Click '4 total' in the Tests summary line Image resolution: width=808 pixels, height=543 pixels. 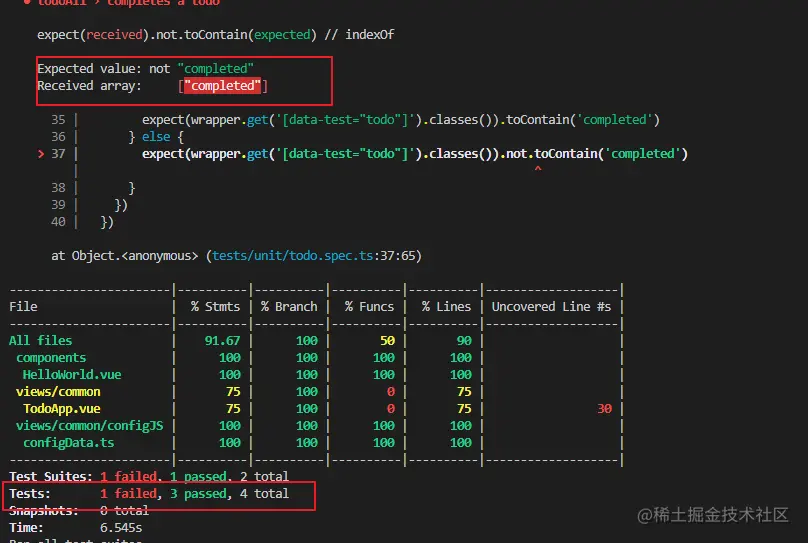point(264,494)
